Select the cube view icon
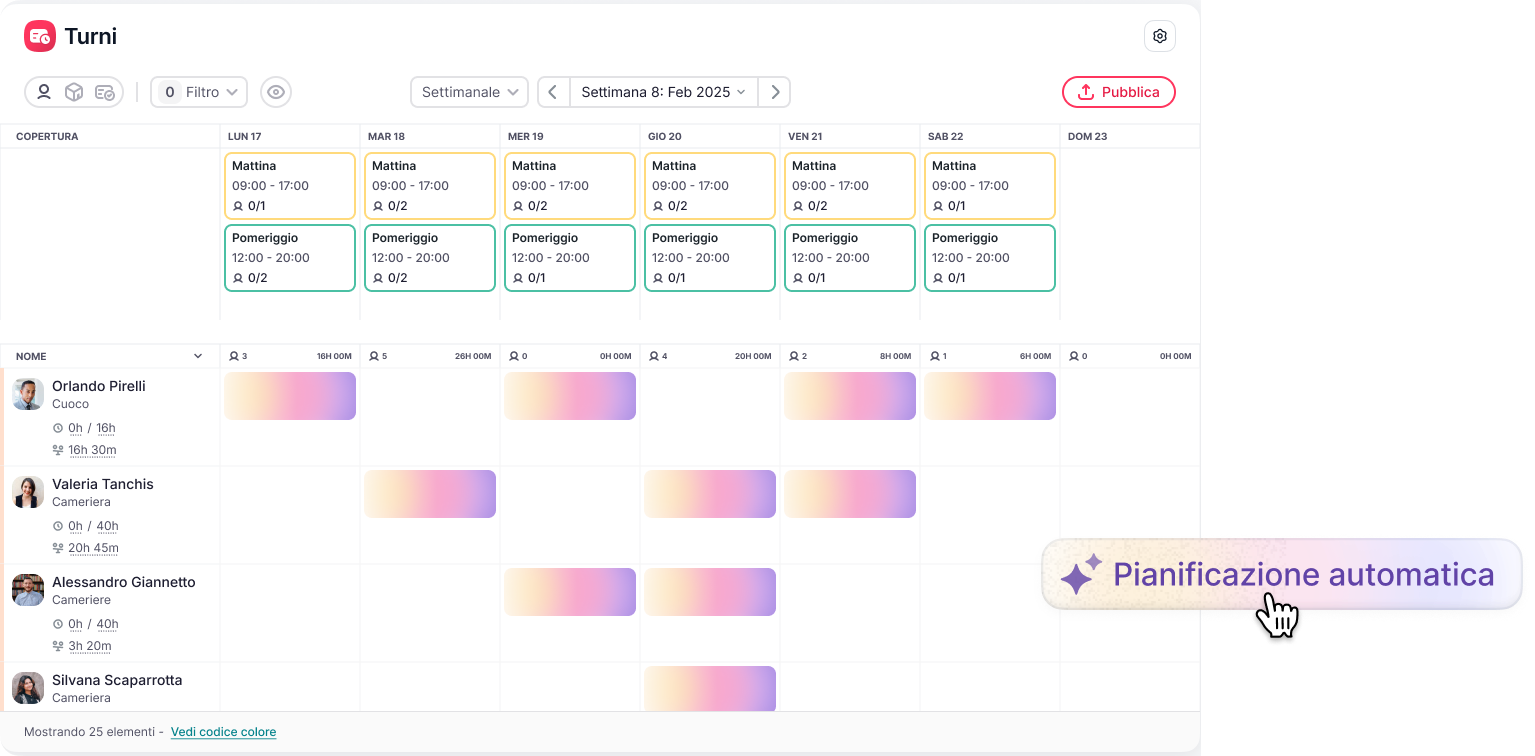 pyautogui.click(x=74, y=92)
